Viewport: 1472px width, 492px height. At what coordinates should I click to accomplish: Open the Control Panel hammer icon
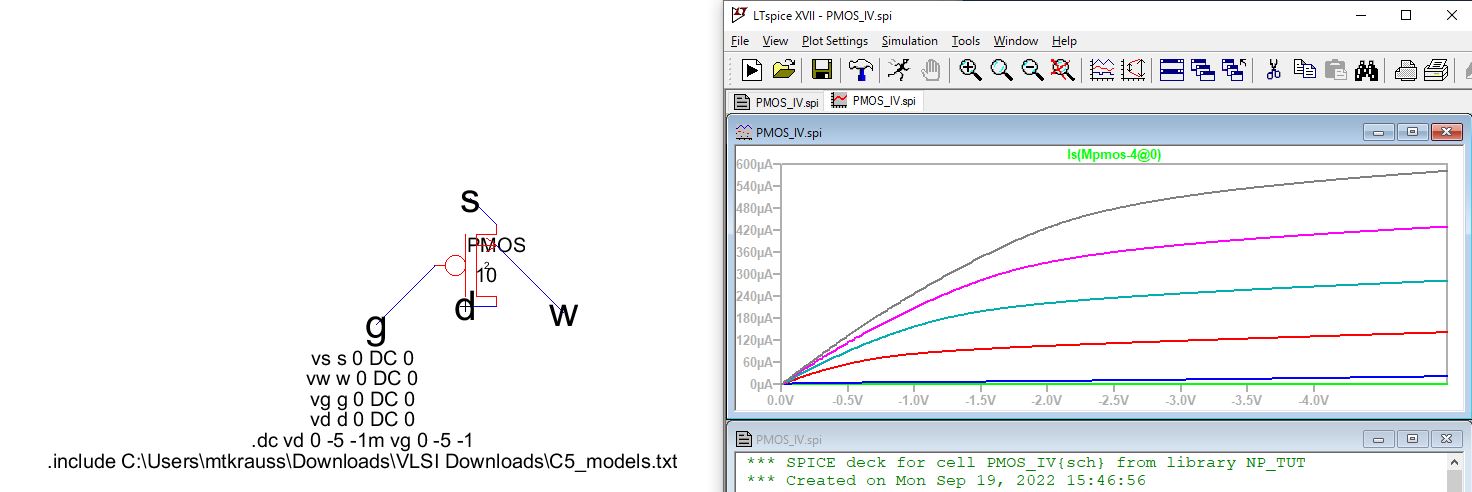[860, 69]
